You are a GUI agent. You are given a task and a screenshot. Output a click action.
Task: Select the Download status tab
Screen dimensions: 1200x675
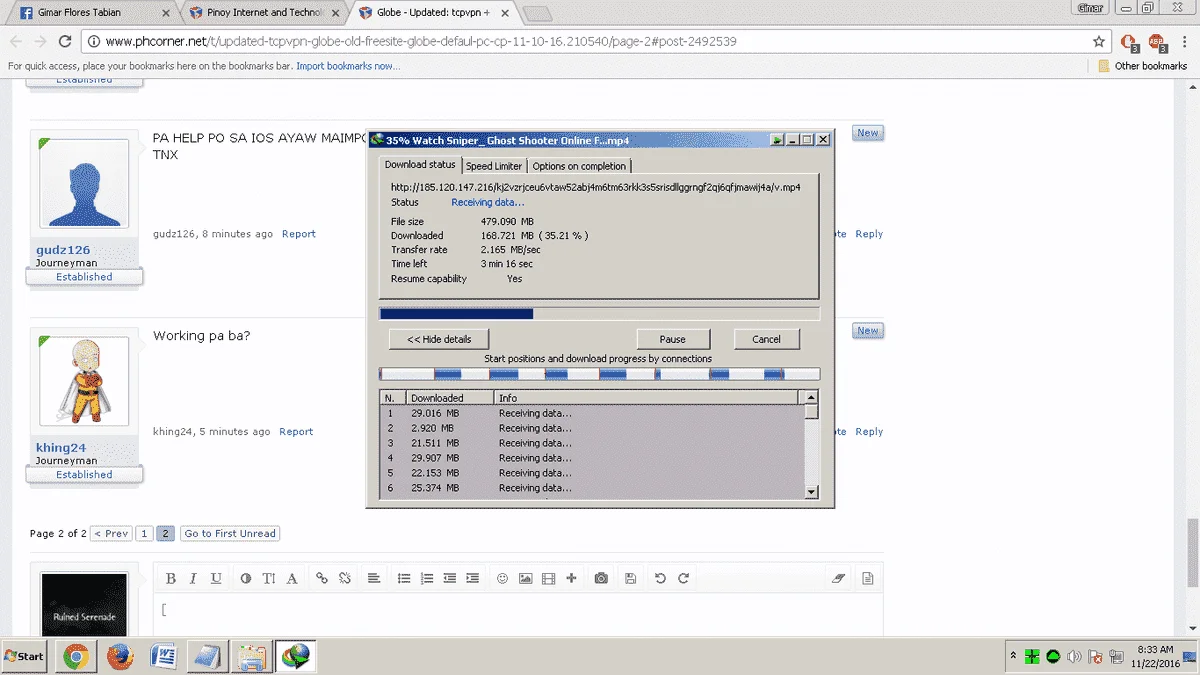(x=420, y=165)
